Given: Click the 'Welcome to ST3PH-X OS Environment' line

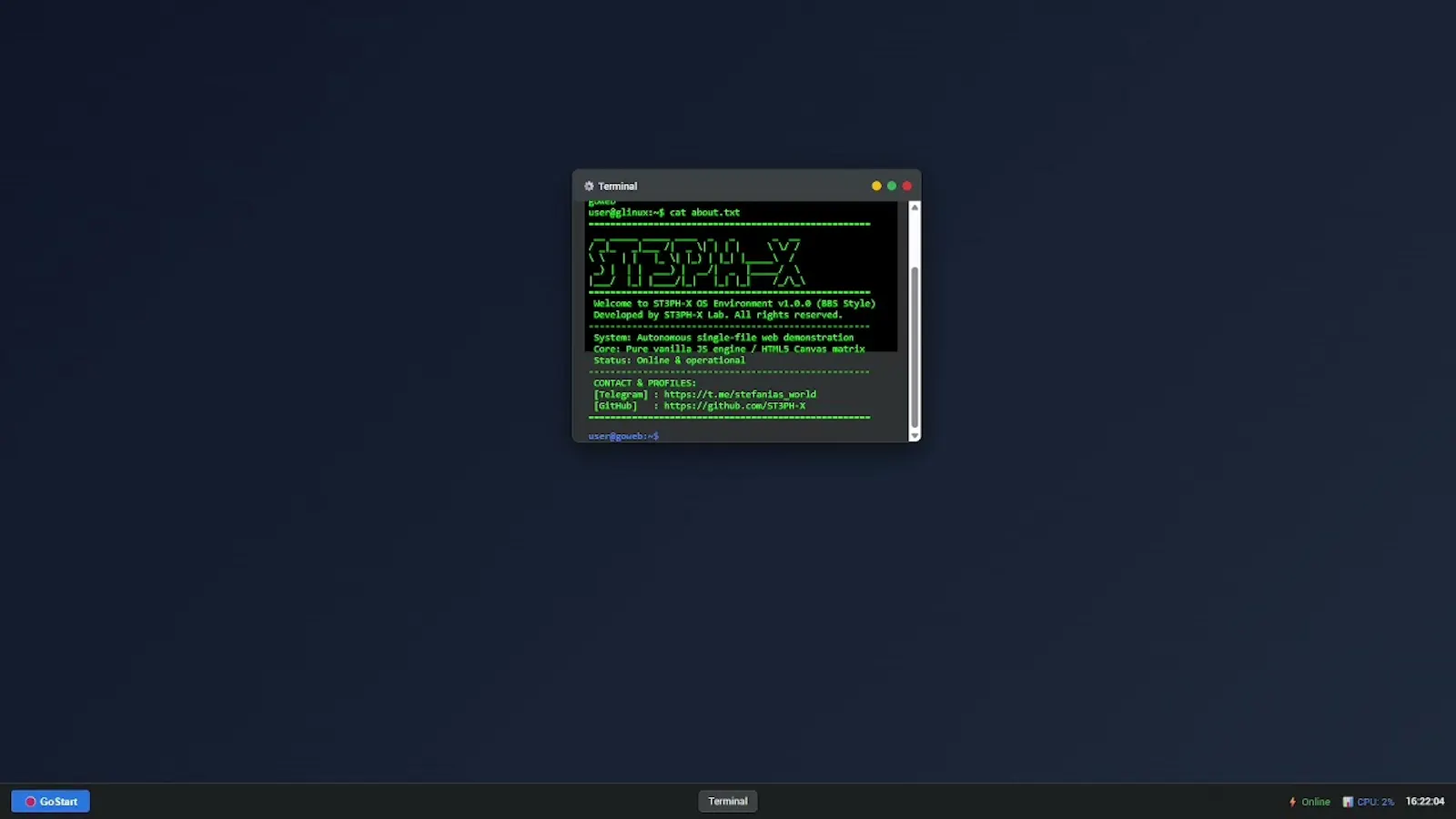Looking at the screenshot, I should [x=734, y=303].
